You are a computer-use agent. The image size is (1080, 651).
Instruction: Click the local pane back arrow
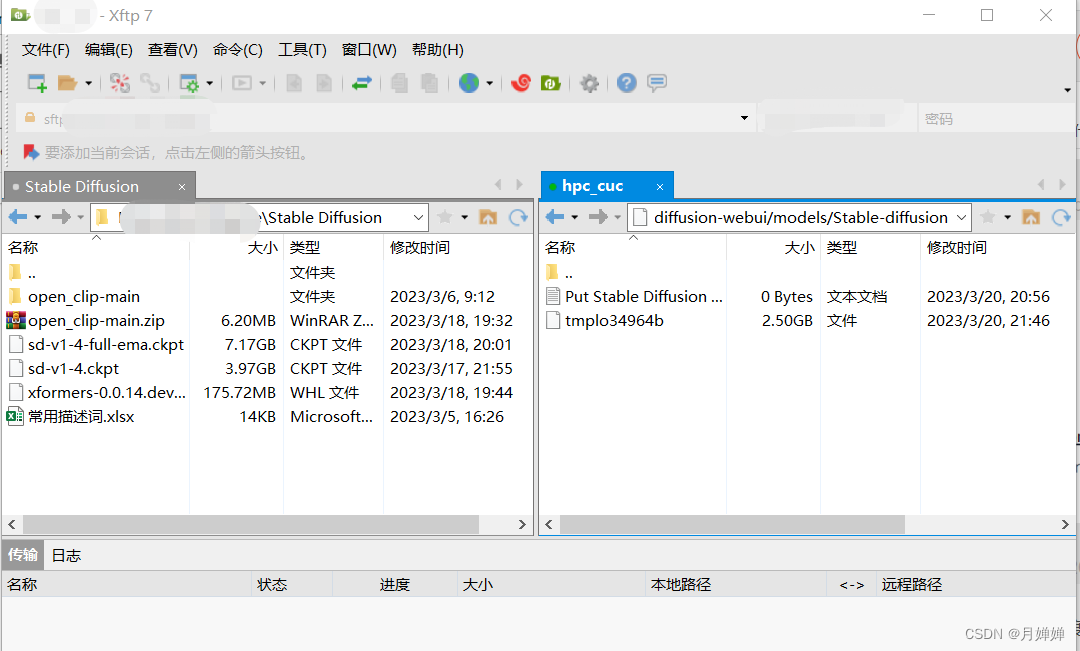[x=18, y=217]
